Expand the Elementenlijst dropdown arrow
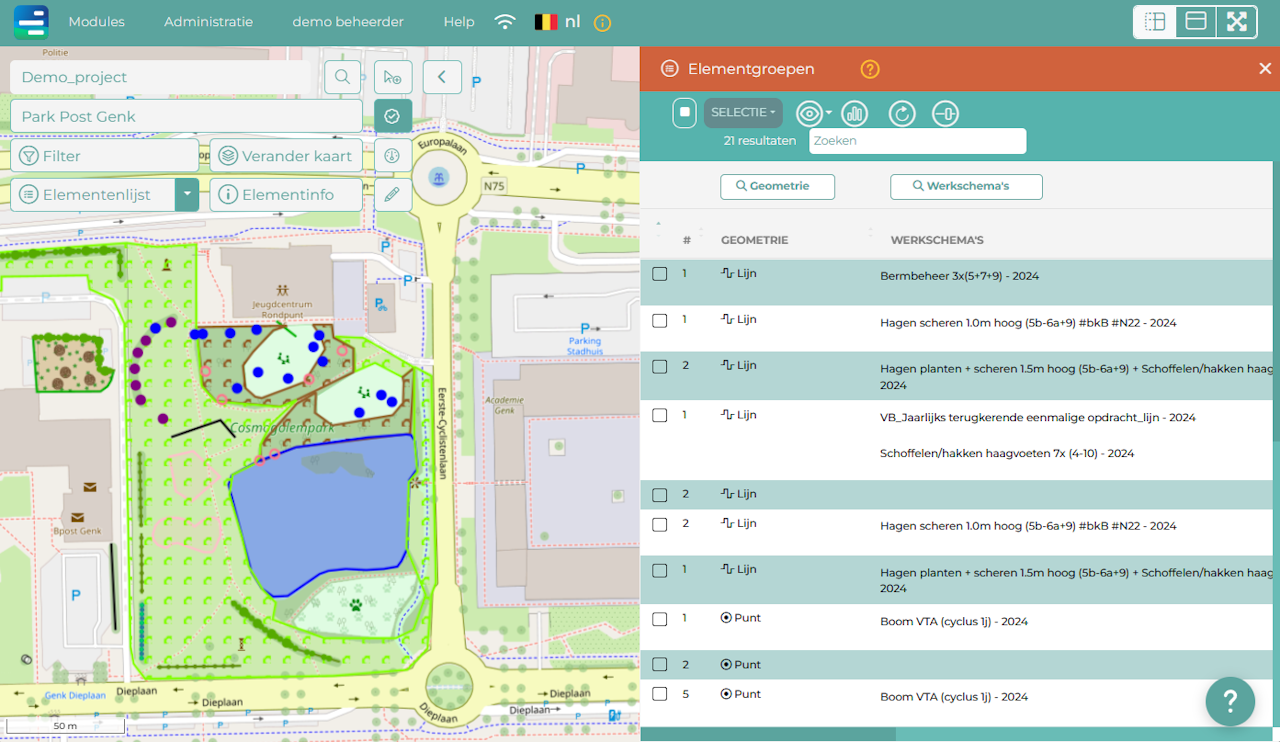1280x742 pixels. [x=187, y=194]
